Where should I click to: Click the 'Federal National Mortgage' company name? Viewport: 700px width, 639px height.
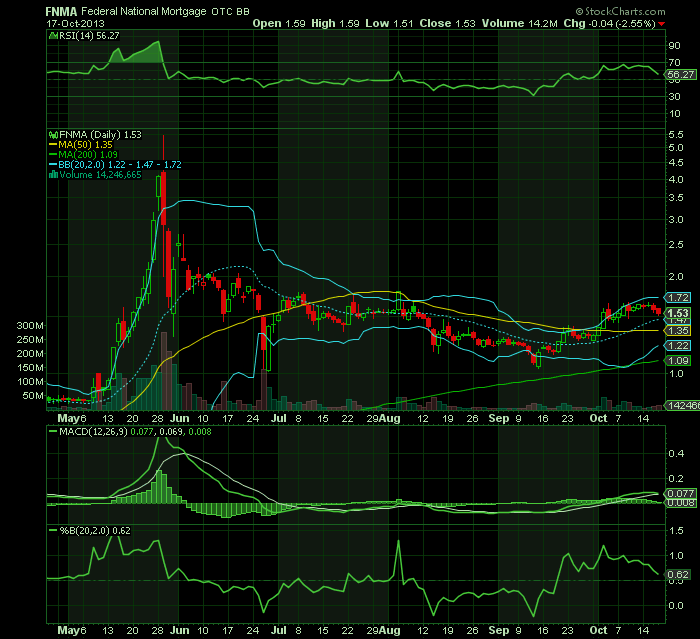point(144,12)
